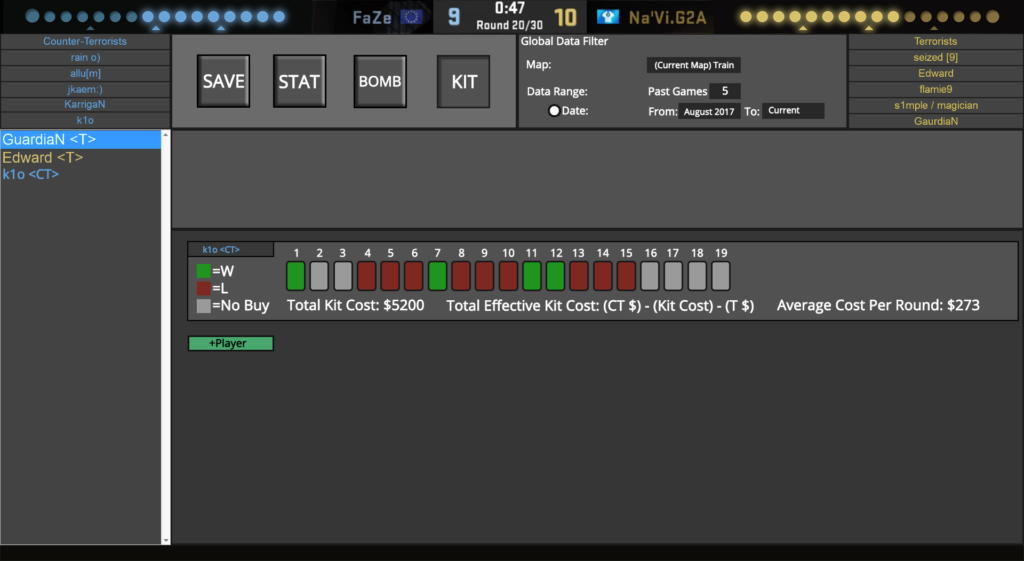The height and width of the screenshot is (561, 1024).
Task: Click round 6 red loss box
Action: click(x=413, y=276)
